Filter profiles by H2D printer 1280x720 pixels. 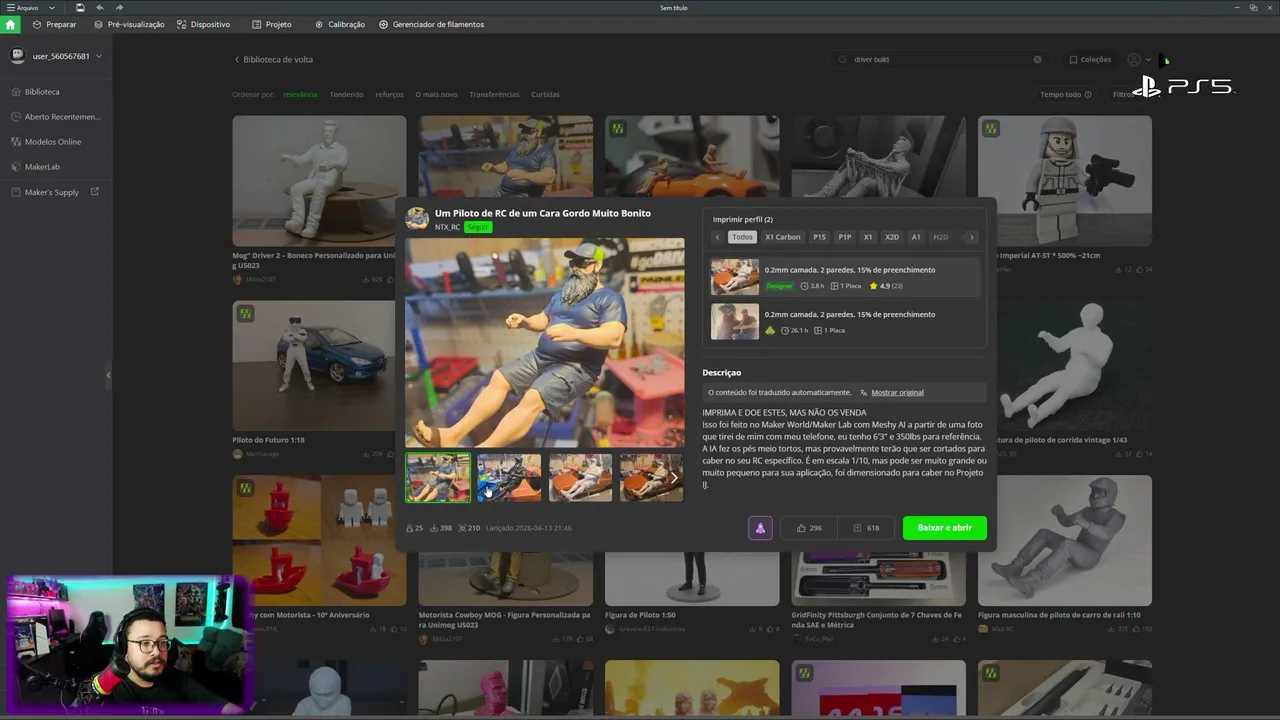click(x=940, y=237)
